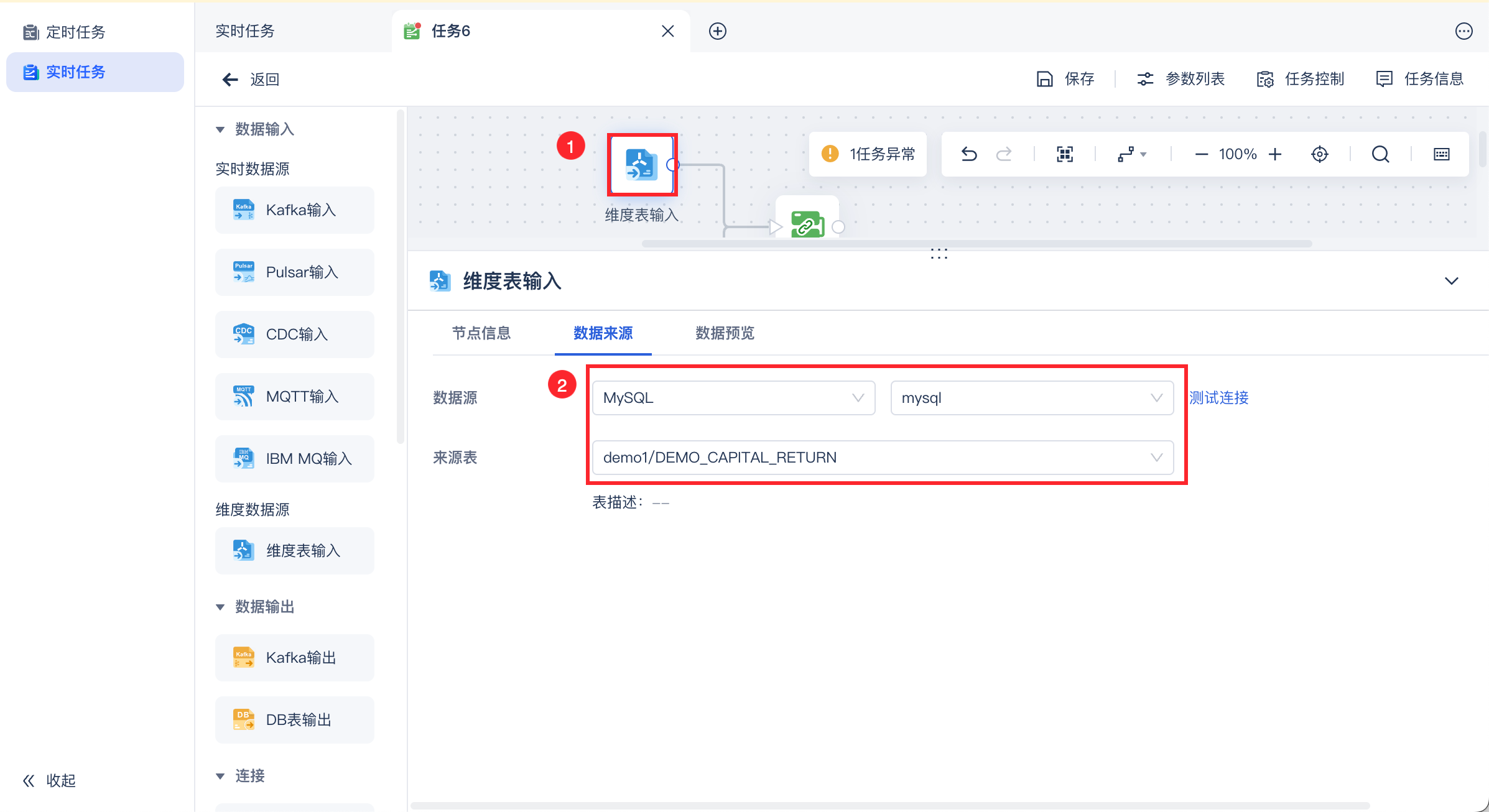Collapse the 数据输出 section
The width and height of the screenshot is (1489, 812).
(x=220, y=607)
